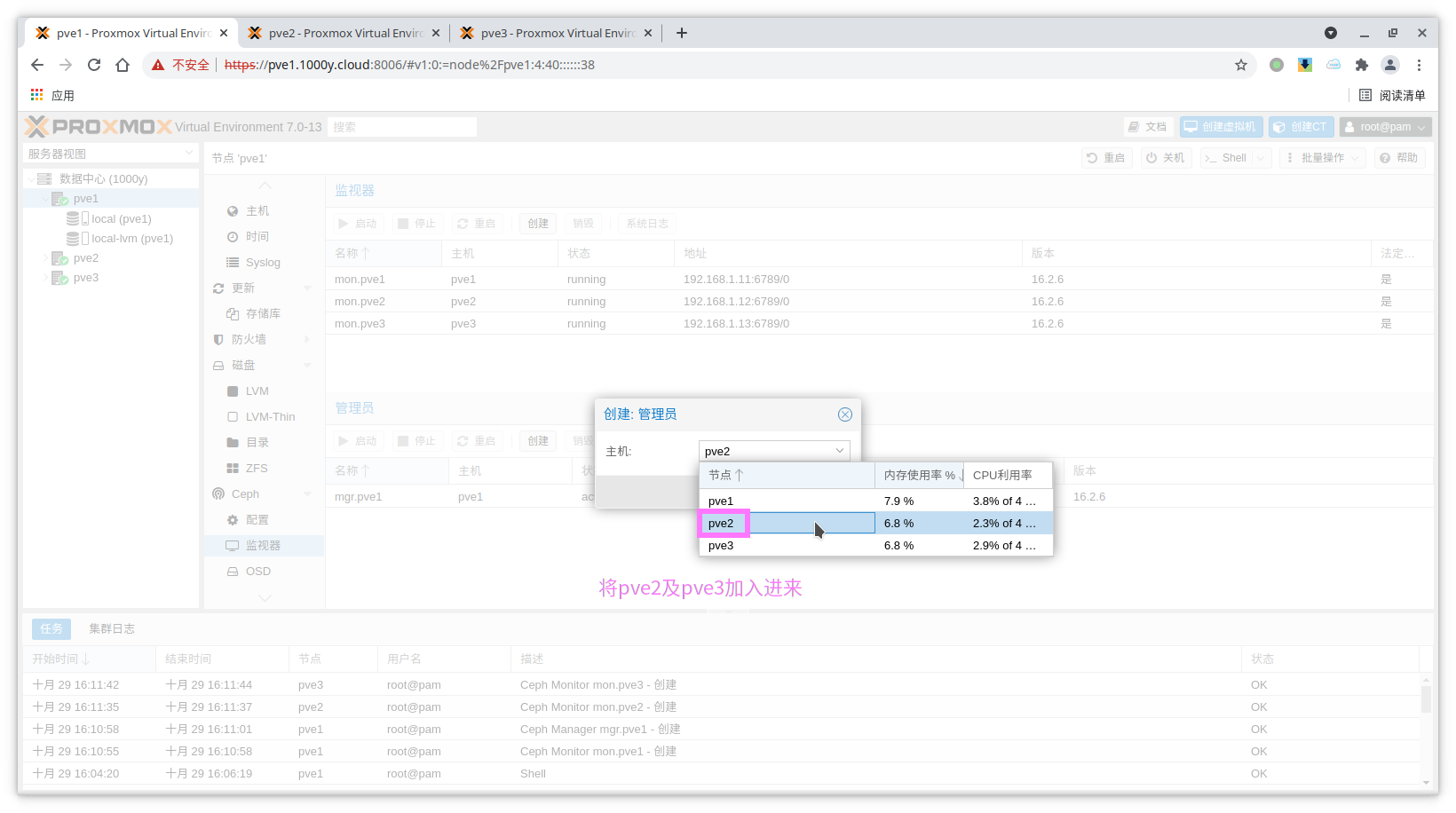Open the 主机 host combo box
This screenshot has height=813, width=1456.
pyautogui.click(x=773, y=451)
